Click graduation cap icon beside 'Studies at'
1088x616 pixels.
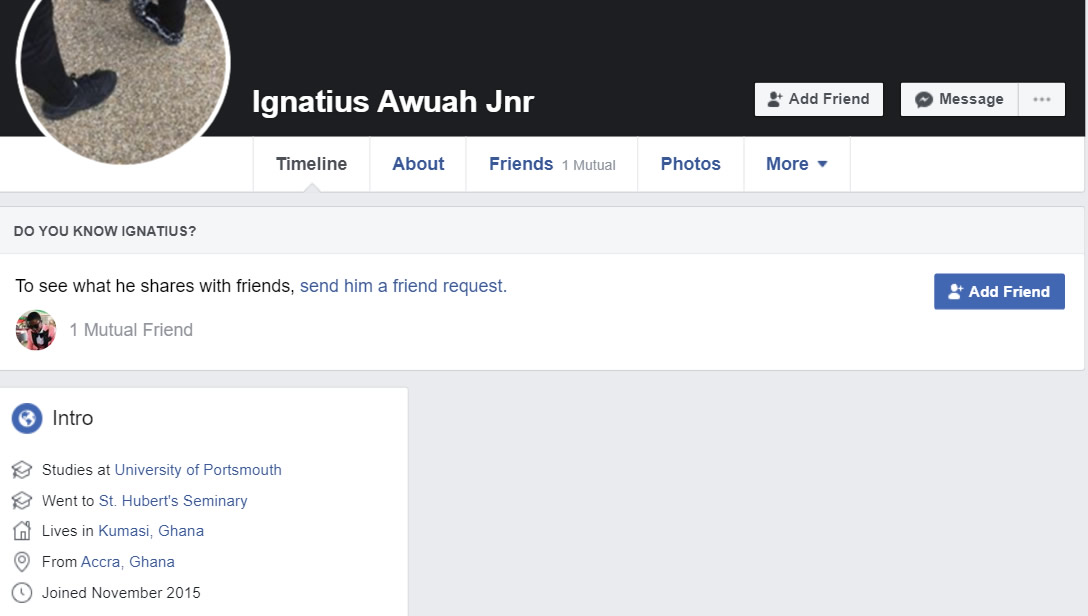coord(22,470)
